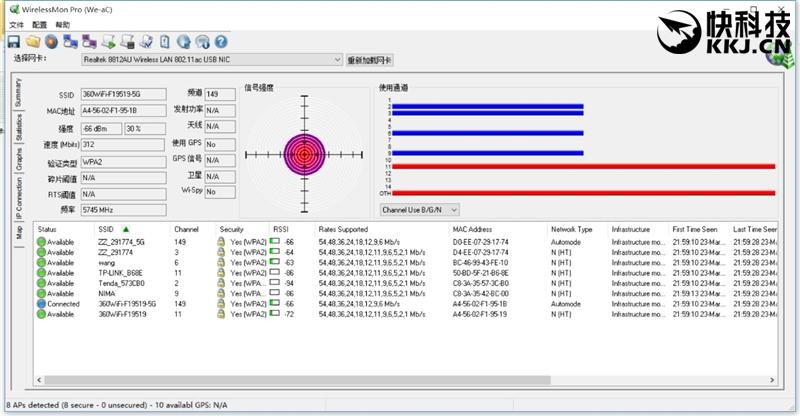Image resolution: width=800 pixels, height=416 pixels.
Task: Click the lock icon in the NIMA row
Action: pyautogui.click(x=221, y=293)
